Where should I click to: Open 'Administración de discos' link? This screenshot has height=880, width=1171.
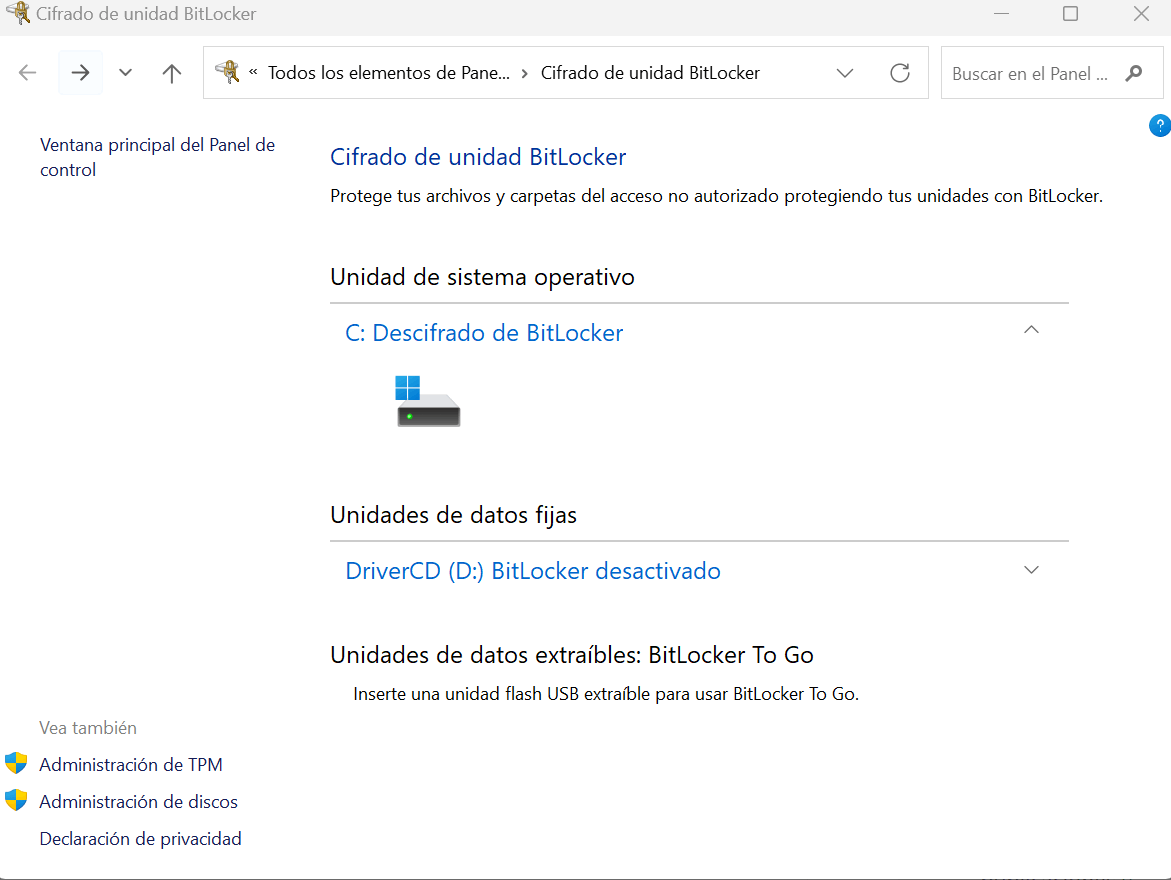pos(138,802)
